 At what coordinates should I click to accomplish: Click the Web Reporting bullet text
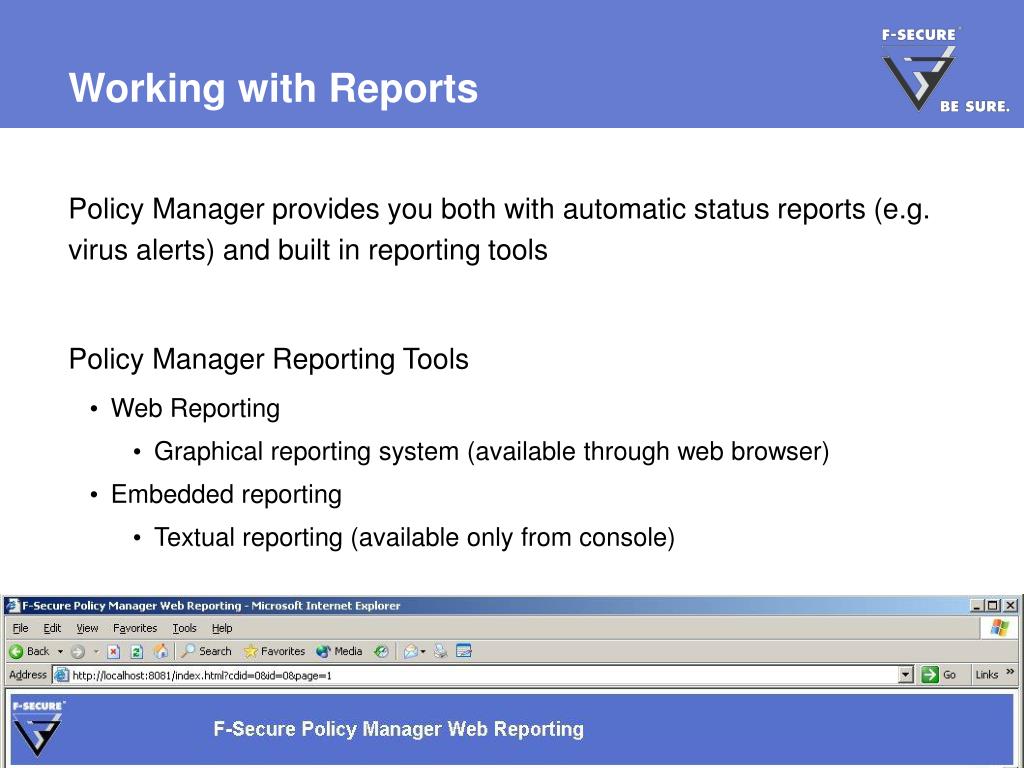195,409
